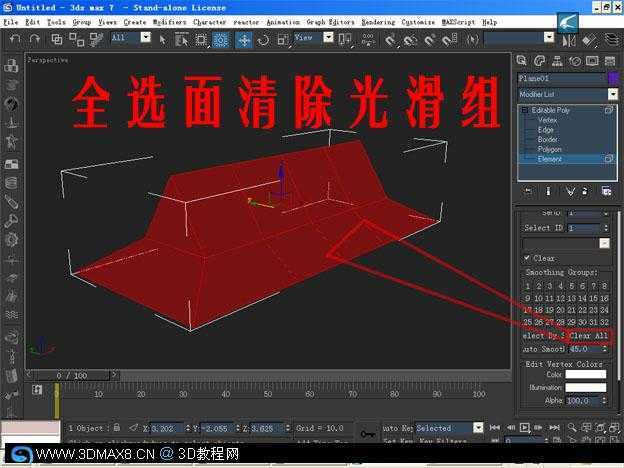The image size is (624, 468).
Task: Click the Plane01 object color swatch
Action: coord(613,78)
